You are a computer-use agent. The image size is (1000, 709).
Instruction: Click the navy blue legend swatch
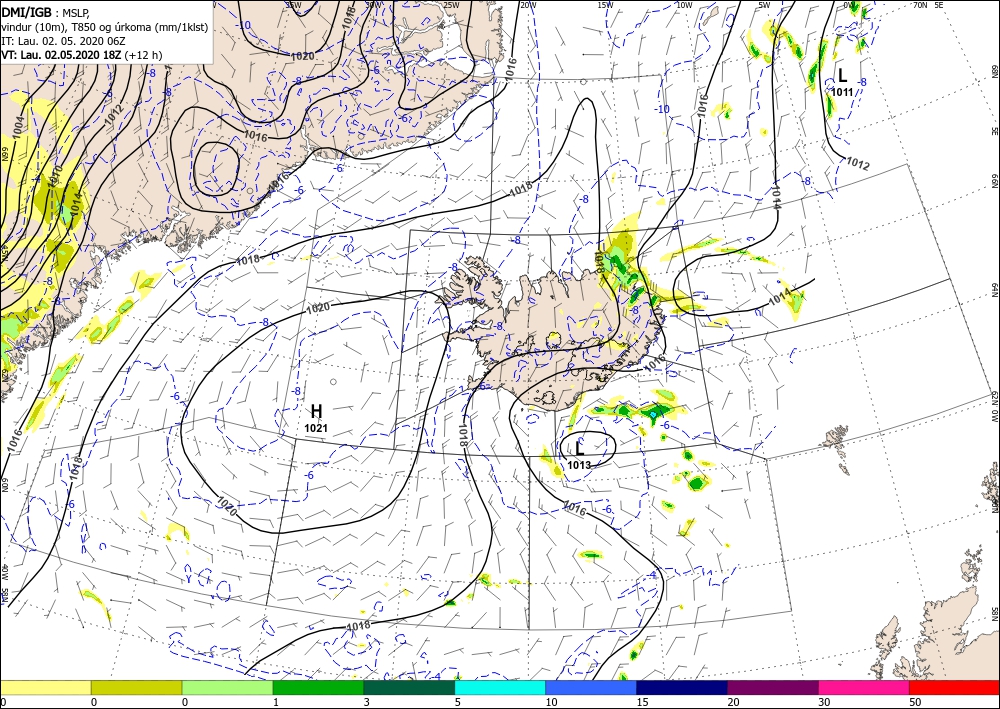[682, 687]
